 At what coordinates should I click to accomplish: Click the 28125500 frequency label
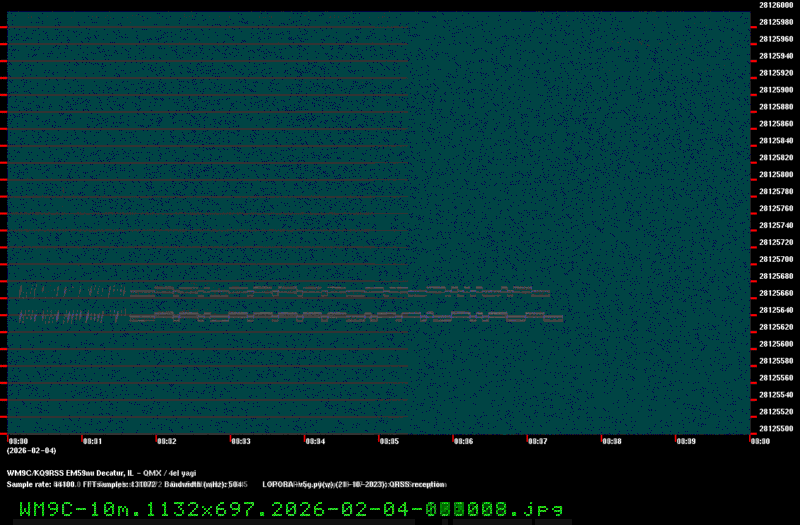(x=776, y=429)
